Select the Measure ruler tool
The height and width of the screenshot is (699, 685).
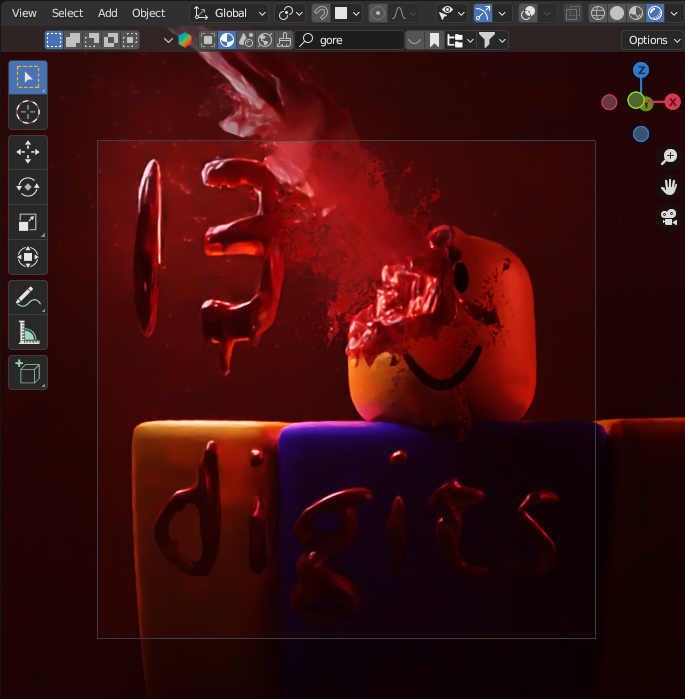pos(28,332)
